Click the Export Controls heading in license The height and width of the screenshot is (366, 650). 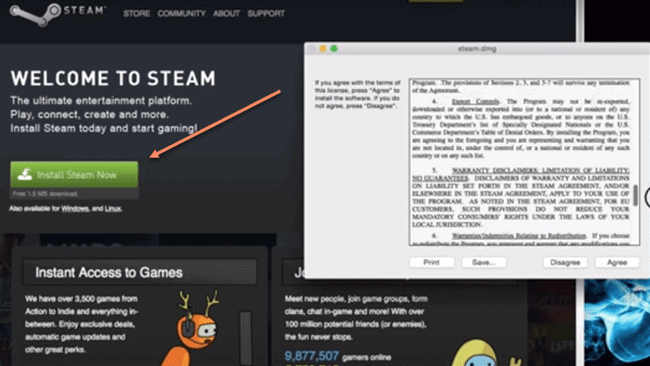coord(475,102)
